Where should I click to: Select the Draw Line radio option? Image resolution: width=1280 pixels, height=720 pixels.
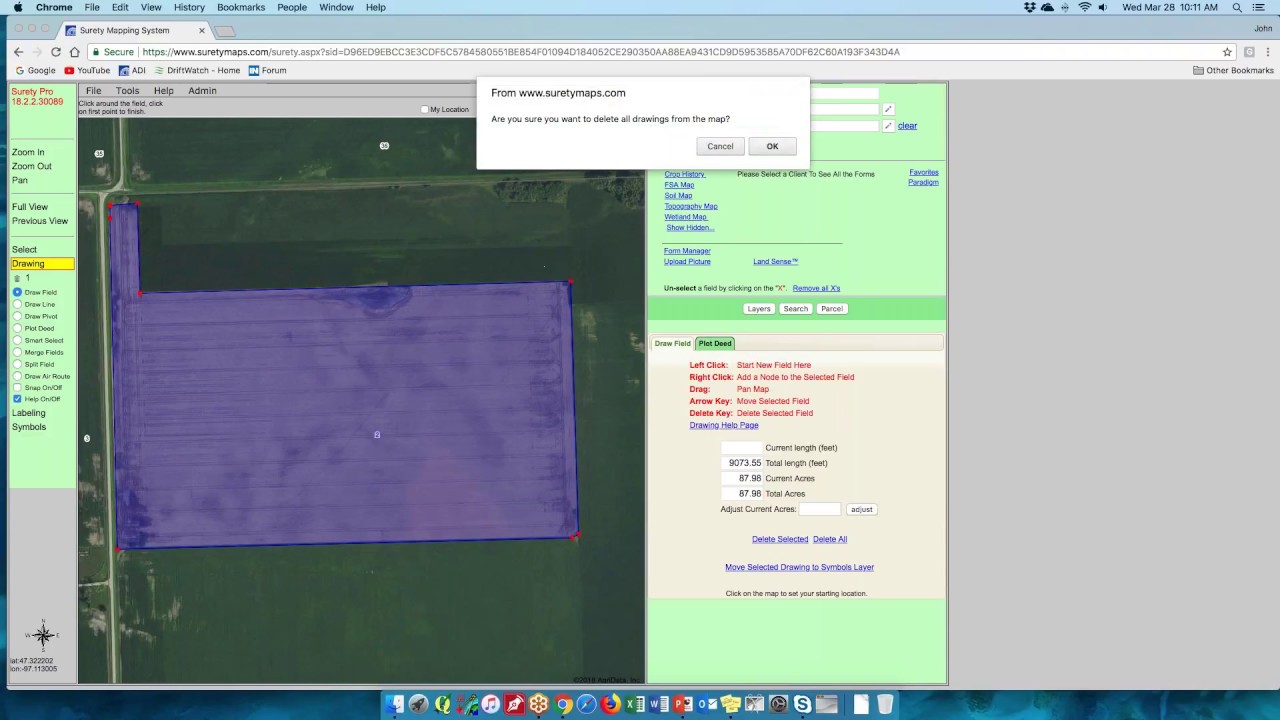17,304
